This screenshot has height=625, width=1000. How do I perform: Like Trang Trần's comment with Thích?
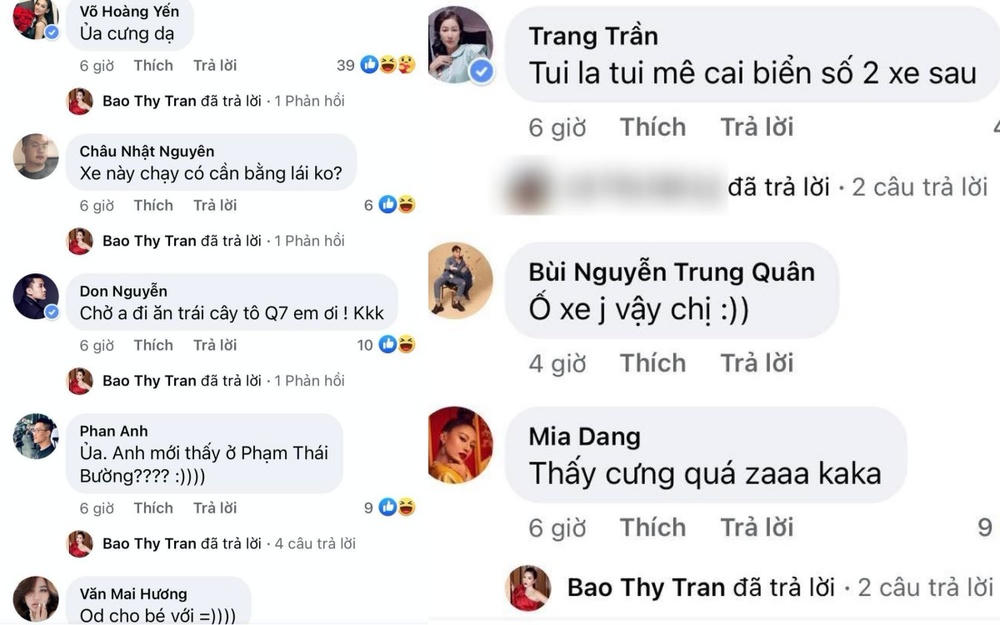click(x=653, y=128)
